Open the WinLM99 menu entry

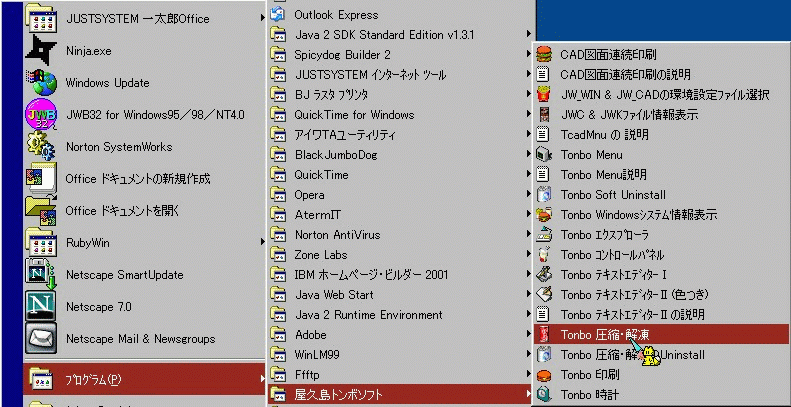(x=401, y=355)
